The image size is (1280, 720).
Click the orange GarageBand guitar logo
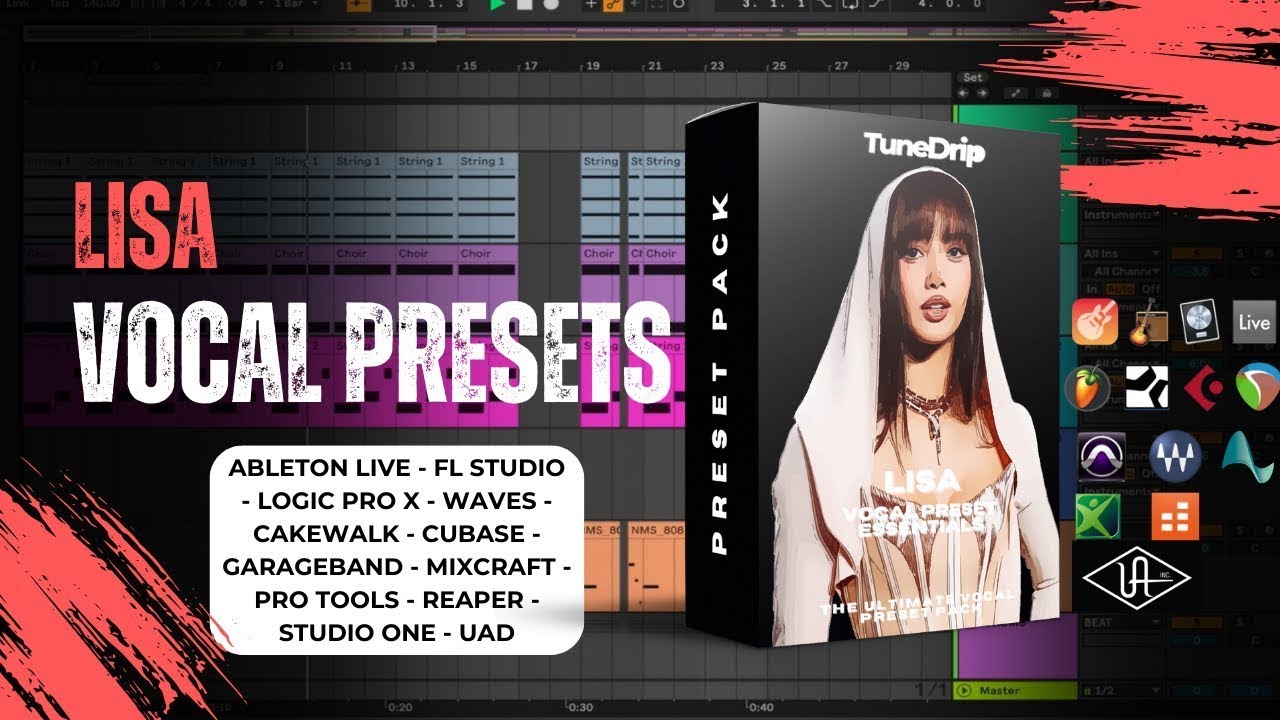1095,321
